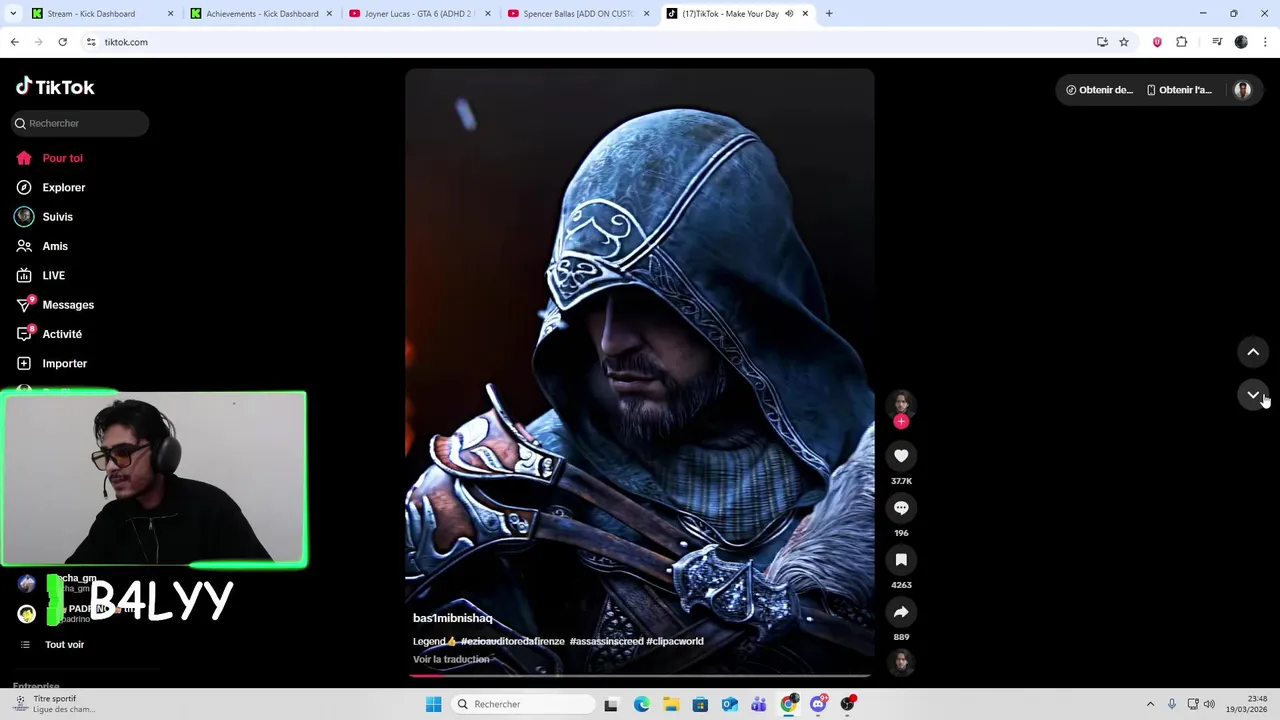
Task: Switch to Spencer Ballas tab
Action: pyautogui.click(x=577, y=14)
